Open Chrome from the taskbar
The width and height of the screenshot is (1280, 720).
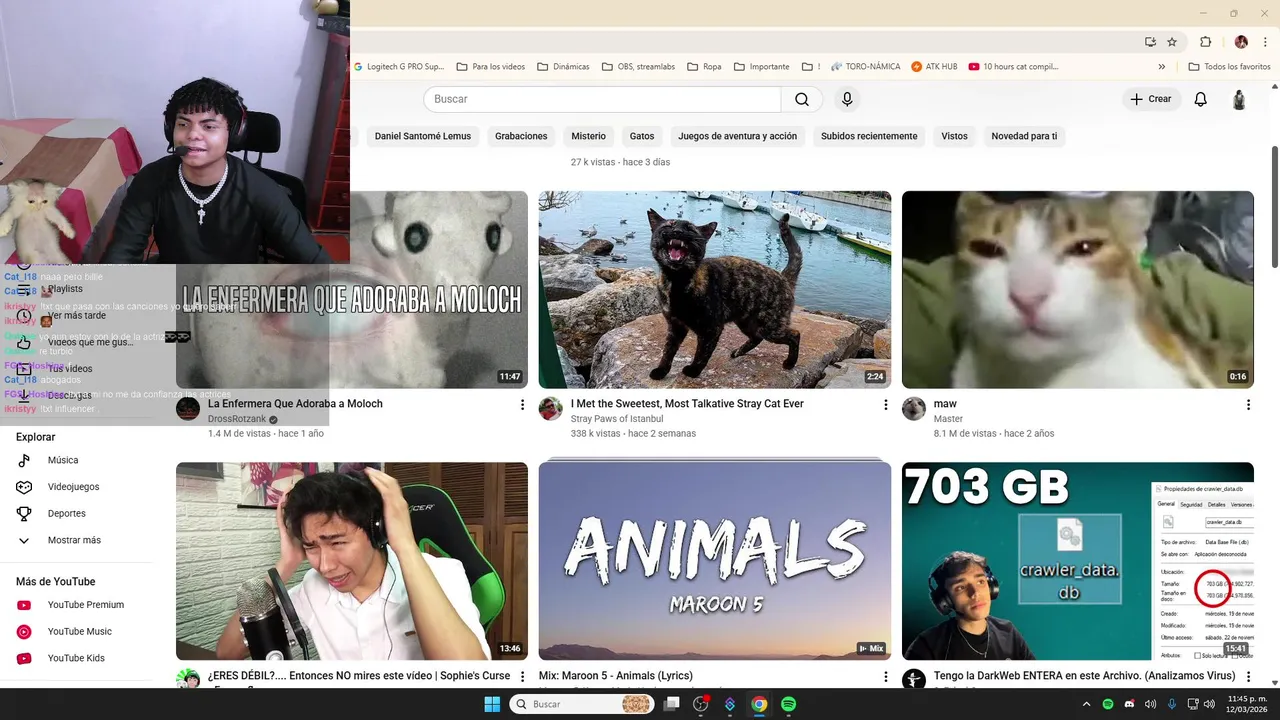point(759,704)
